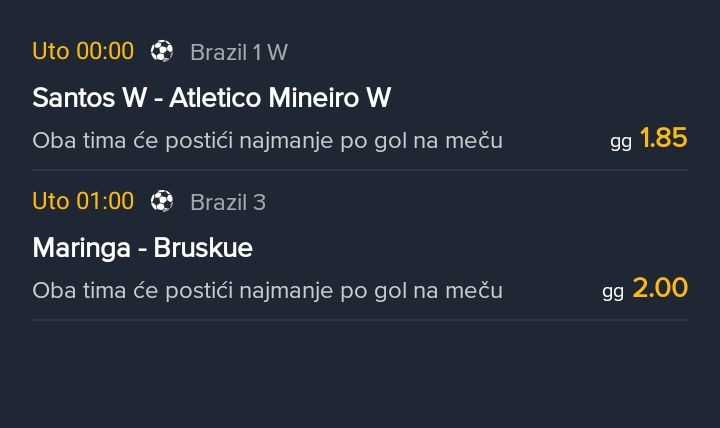The width and height of the screenshot is (720, 428).
Task: Click the bet description under Maringa match
Action: (267, 291)
